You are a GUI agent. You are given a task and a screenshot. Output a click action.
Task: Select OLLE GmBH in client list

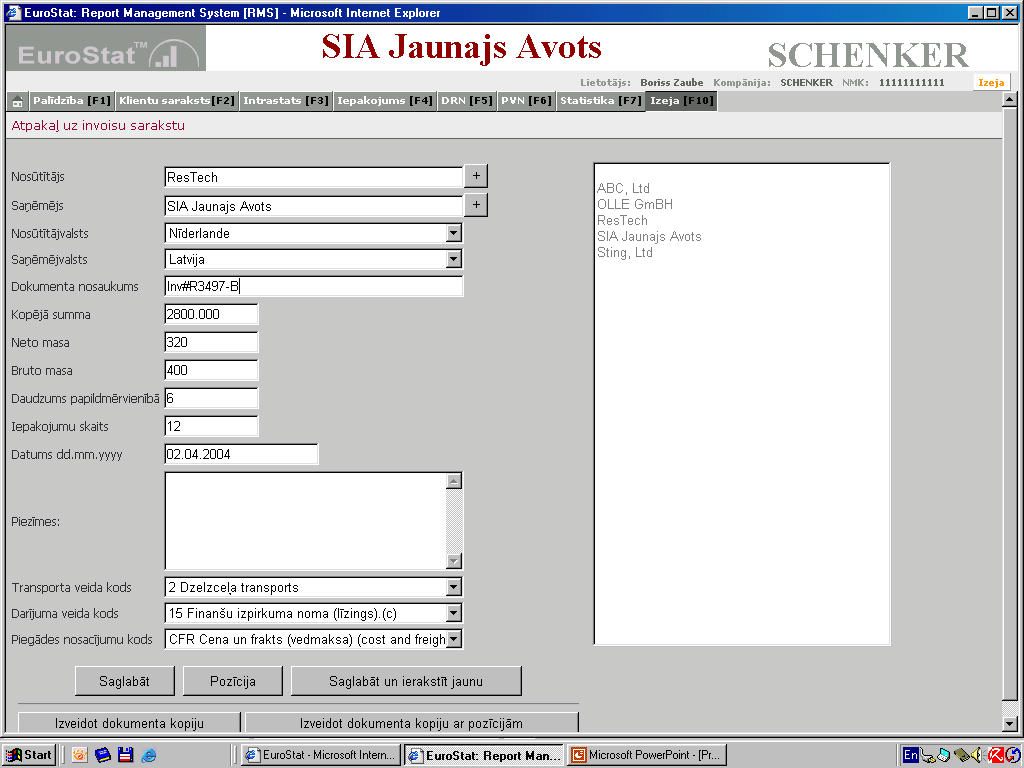pos(635,204)
